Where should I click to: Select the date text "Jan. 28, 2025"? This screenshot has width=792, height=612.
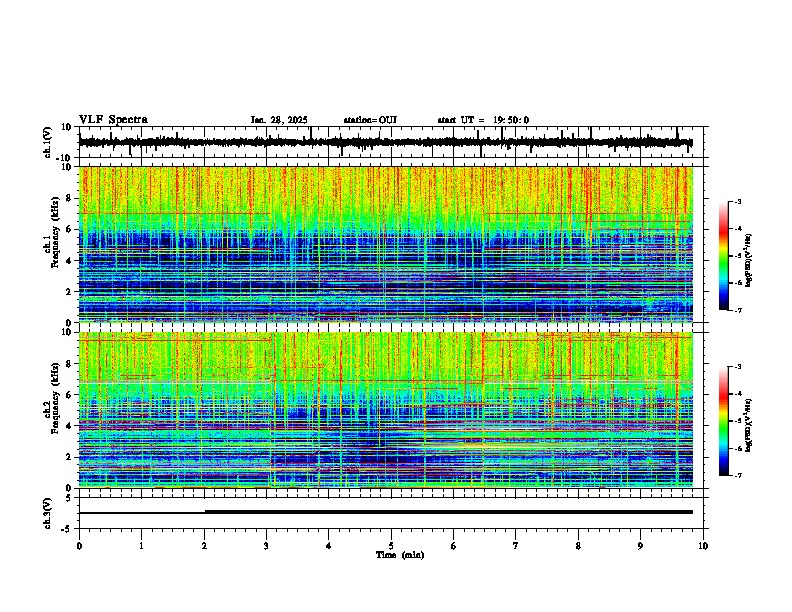(x=279, y=120)
